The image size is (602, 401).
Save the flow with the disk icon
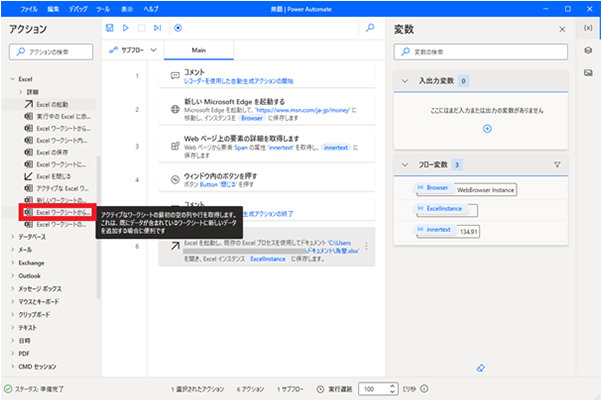[109, 28]
